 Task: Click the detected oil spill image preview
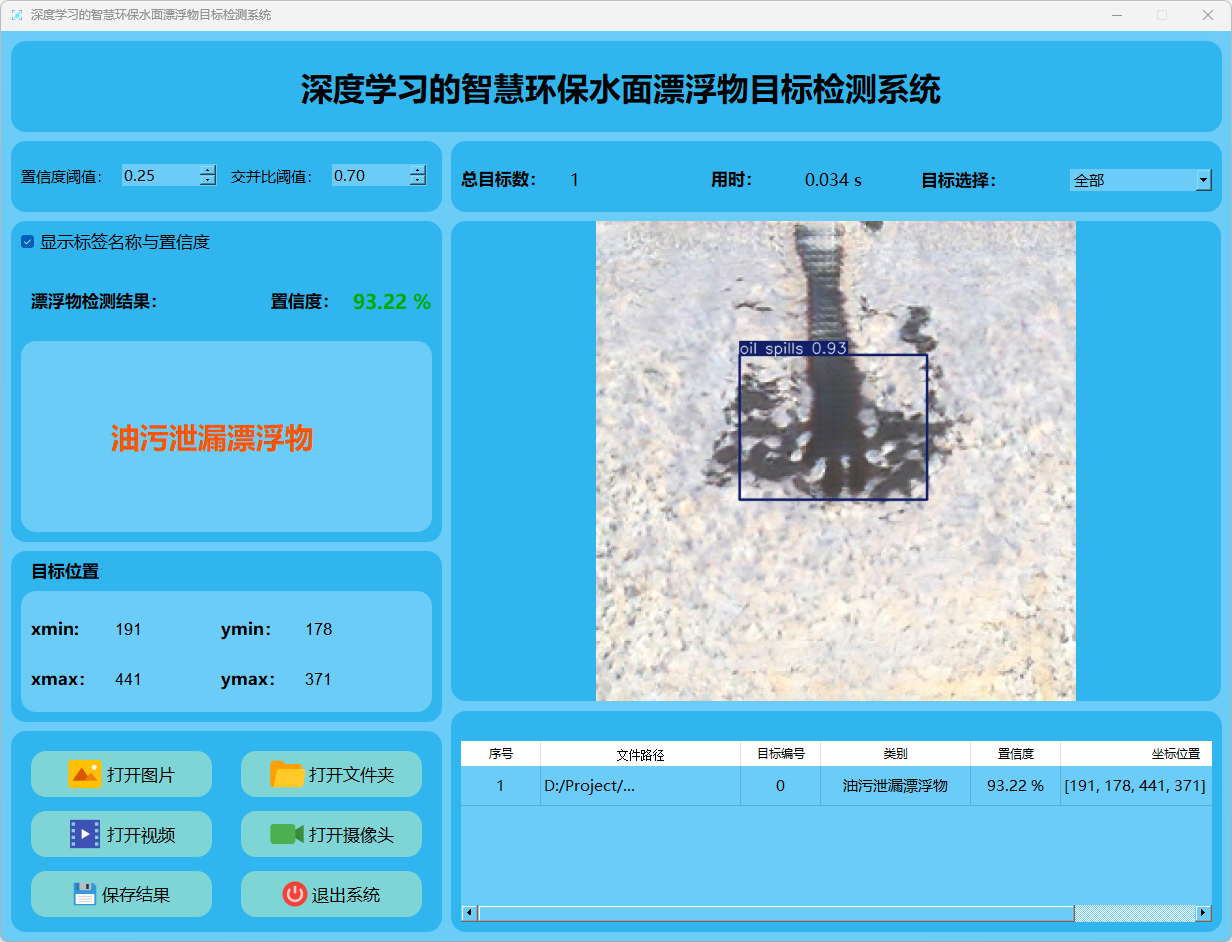[835, 460]
